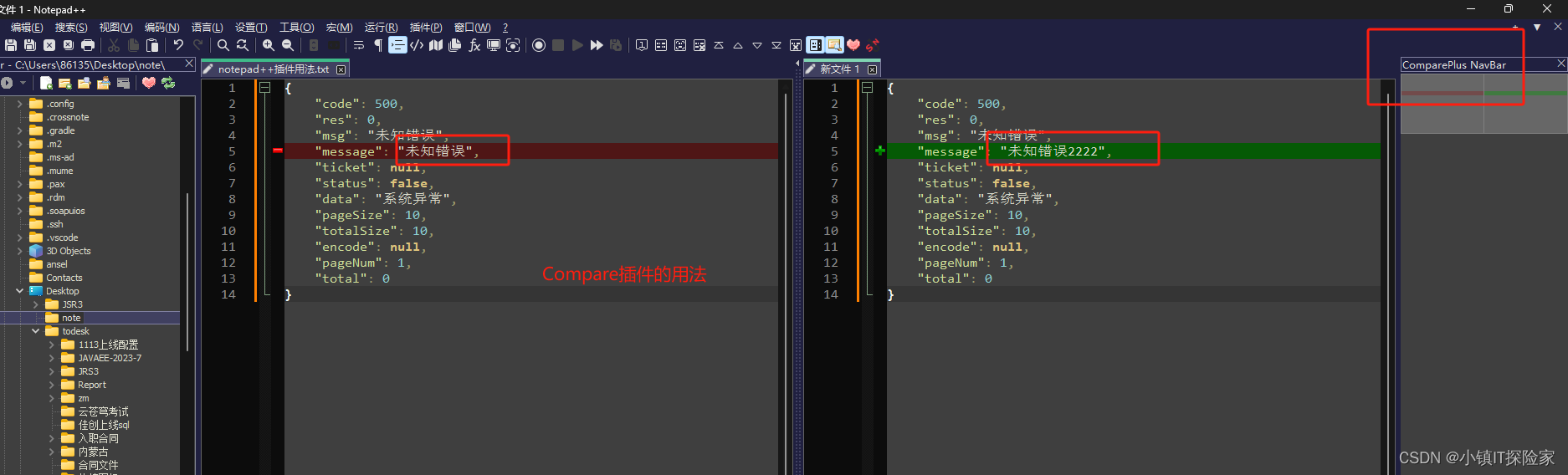Collapse the todesk folder

(35, 331)
